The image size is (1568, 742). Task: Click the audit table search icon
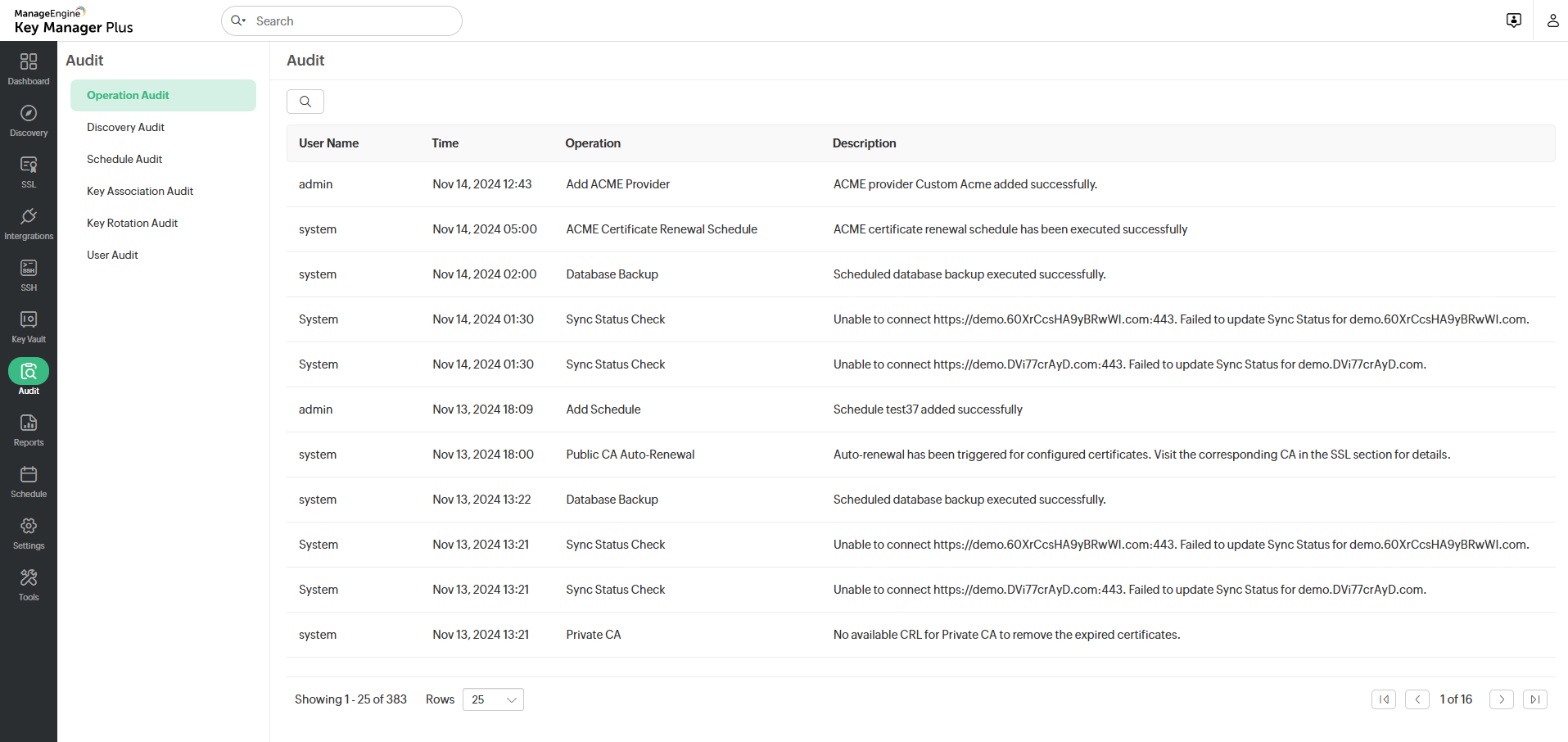305,102
